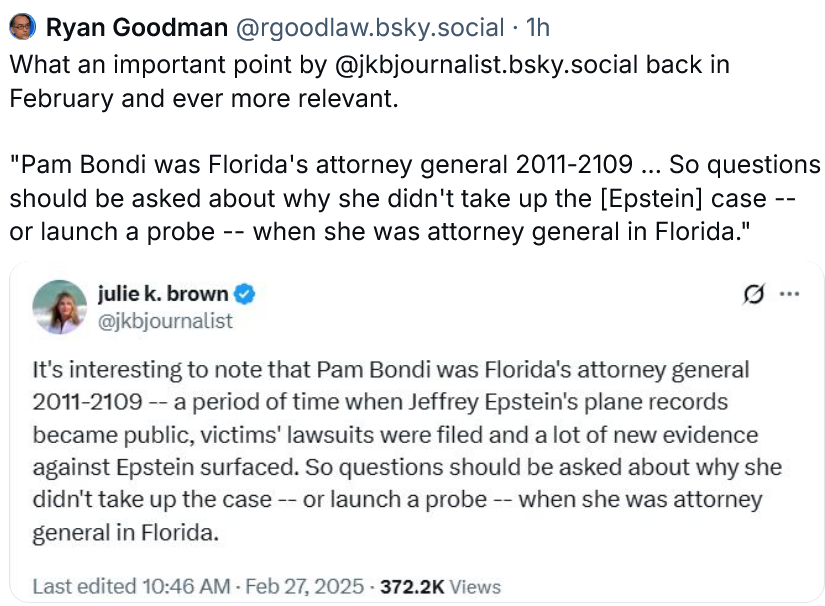825x606 pixels.
Task: Open the @rgoodlaw.bsky.social handle
Action: (x=370, y=27)
